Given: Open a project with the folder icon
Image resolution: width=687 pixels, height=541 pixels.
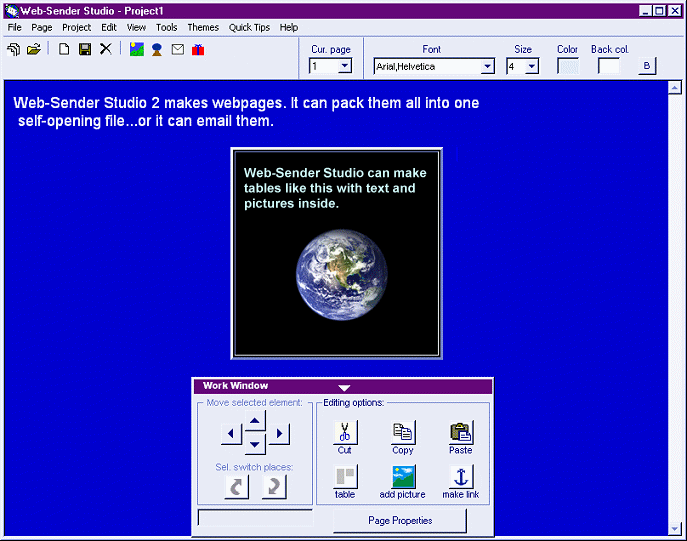Looking at the screenshot, I should pos(34,50).
